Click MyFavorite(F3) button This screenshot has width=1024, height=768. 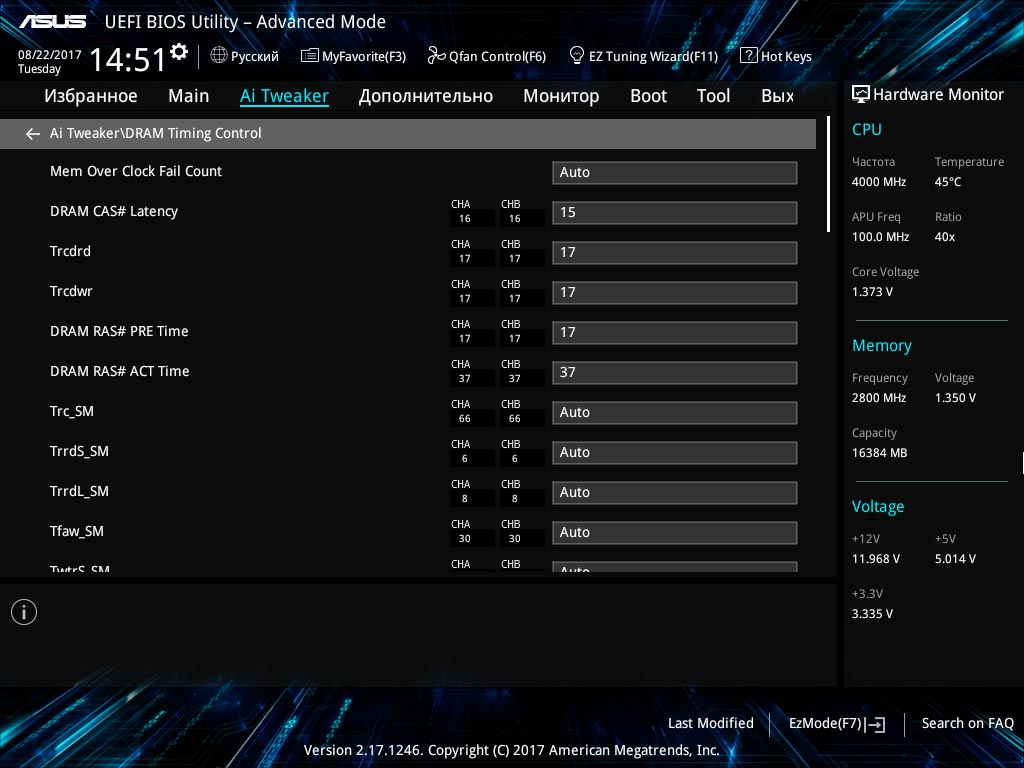pyautogui.click(x=353, y=56)
